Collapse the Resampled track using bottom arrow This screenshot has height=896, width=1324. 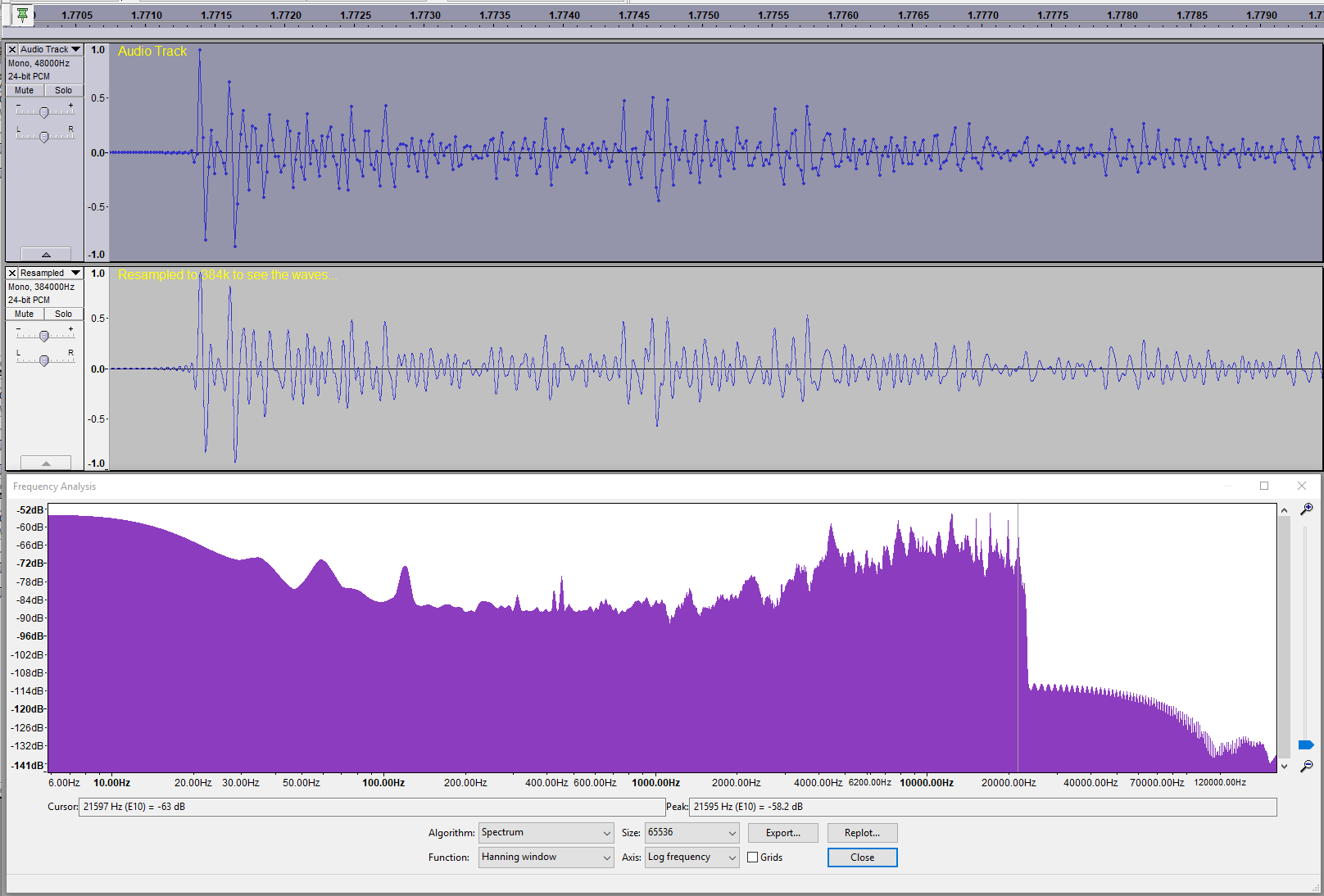pos(46,463)
